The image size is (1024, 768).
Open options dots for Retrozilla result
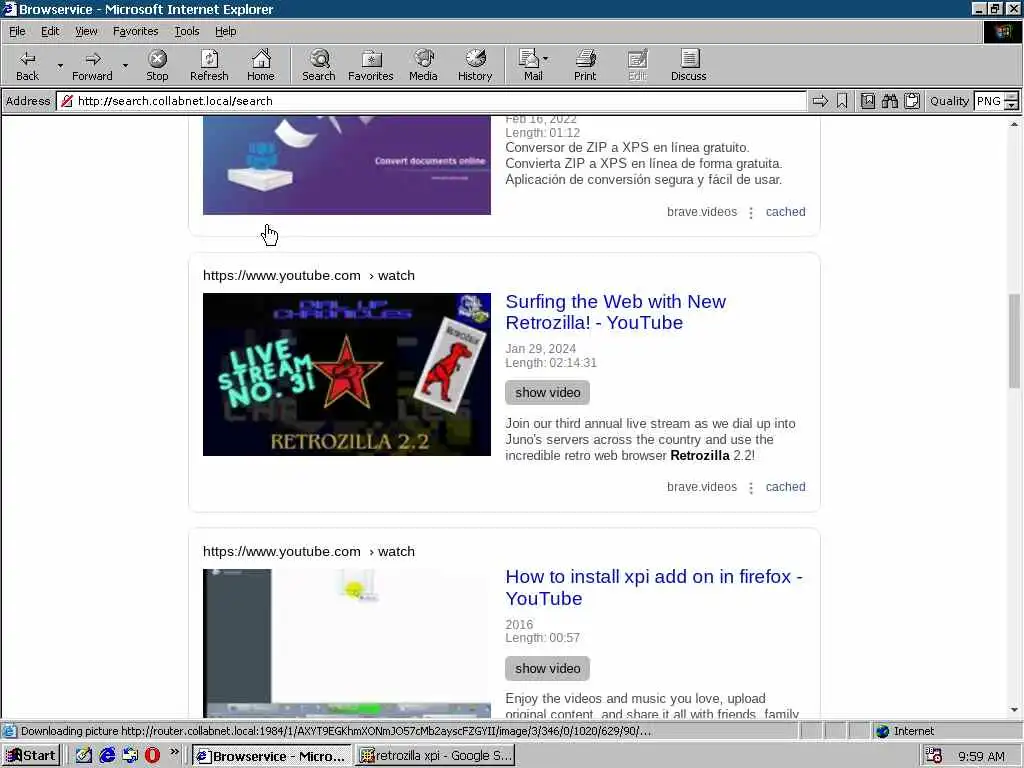pyautogui.click(x=751, y=488)
